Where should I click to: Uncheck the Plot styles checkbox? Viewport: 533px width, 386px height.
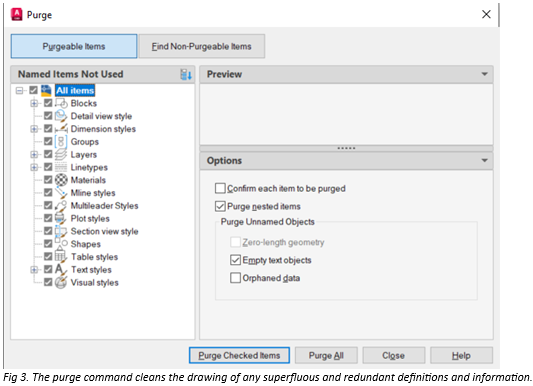pos(48,218)
